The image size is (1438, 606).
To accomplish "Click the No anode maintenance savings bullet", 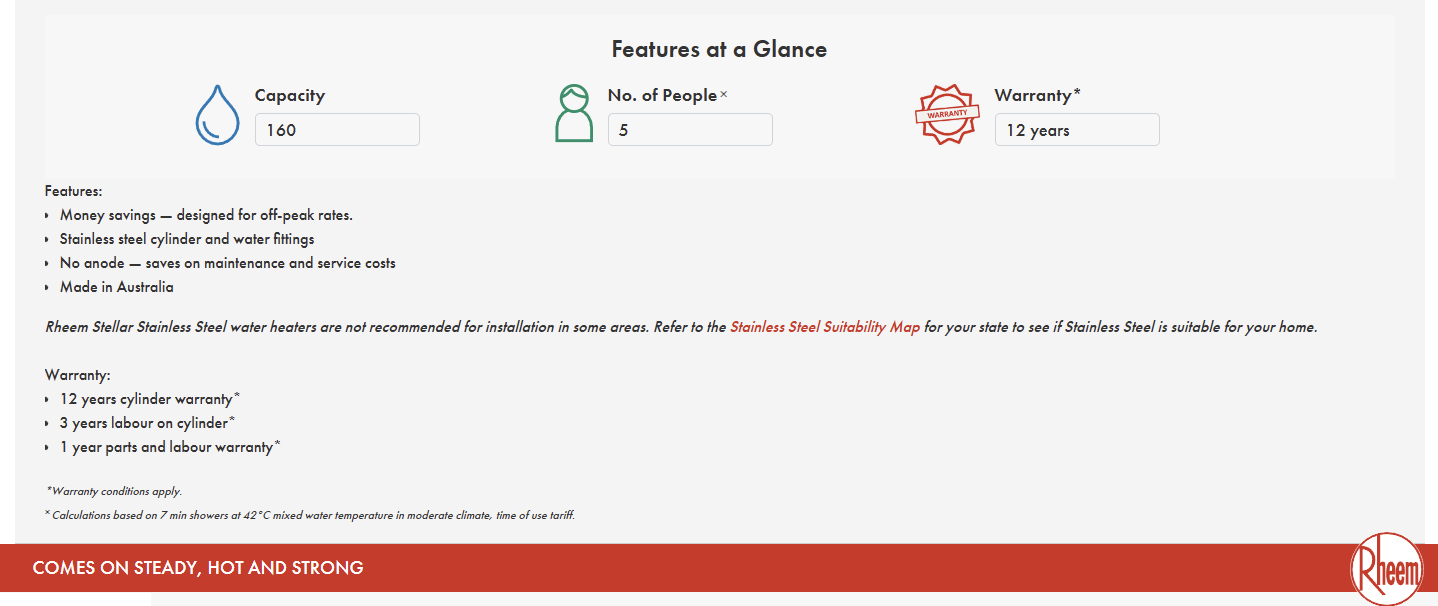I will pyautogui.click(x=227, y=263).
